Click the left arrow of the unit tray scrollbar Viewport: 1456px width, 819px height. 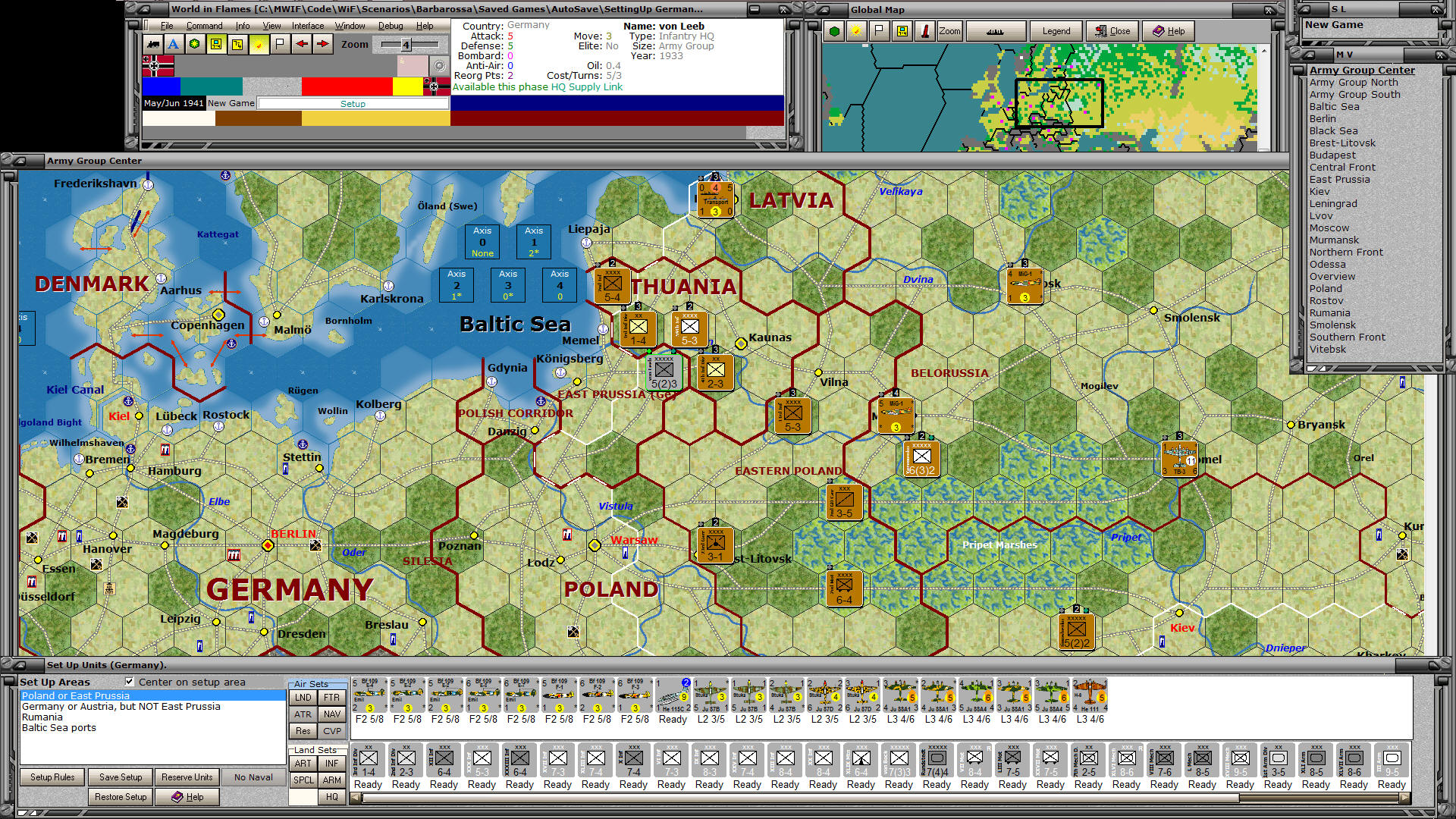[x=356, y=799]
